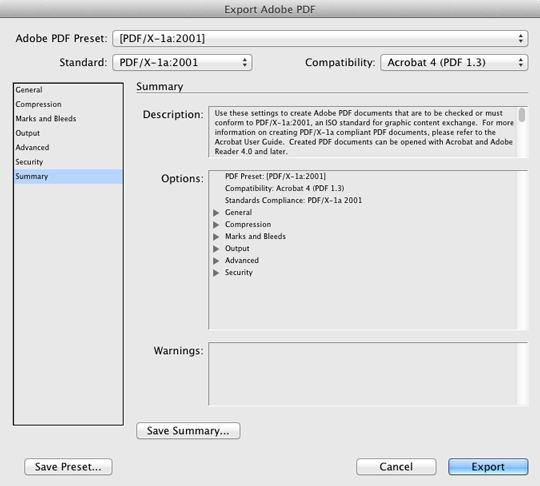This screenshot has height=486, width=540.
Task: Expand the Security disclosure triangle in Options
Action: point(216,273)
